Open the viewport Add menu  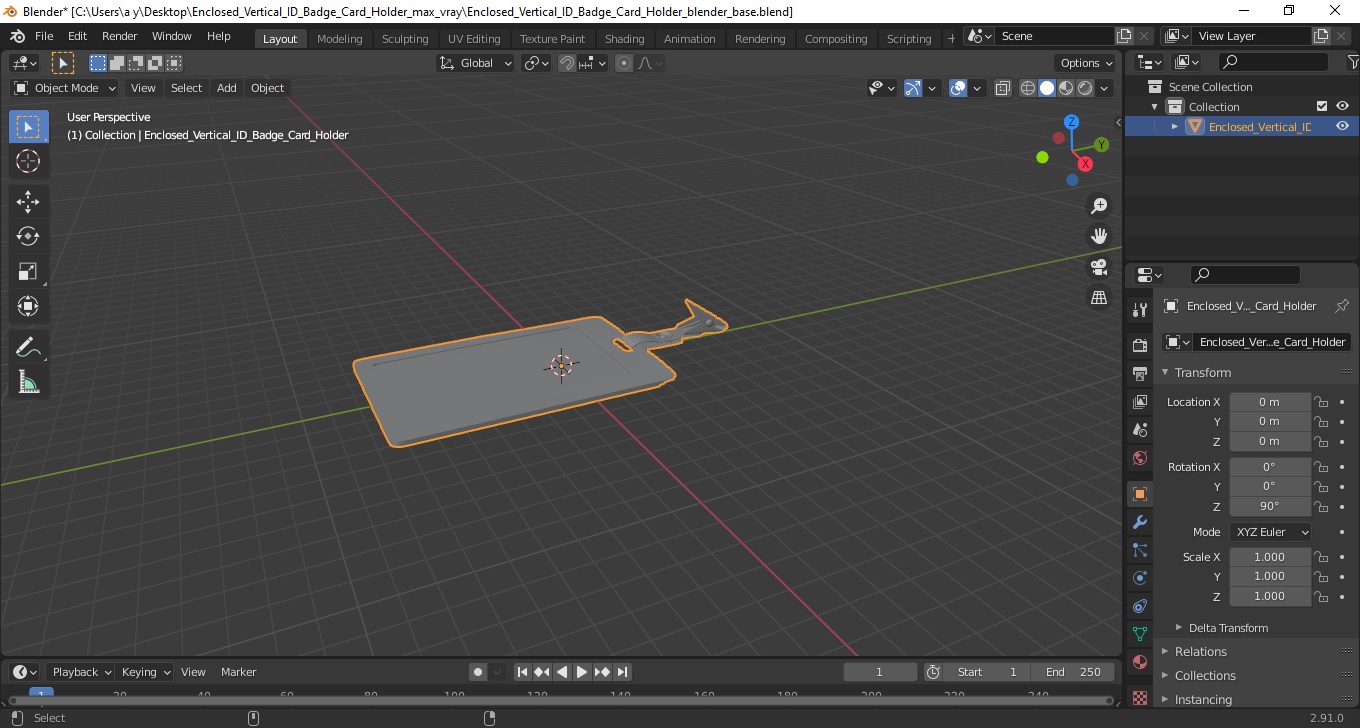click(x=227, y=88)
